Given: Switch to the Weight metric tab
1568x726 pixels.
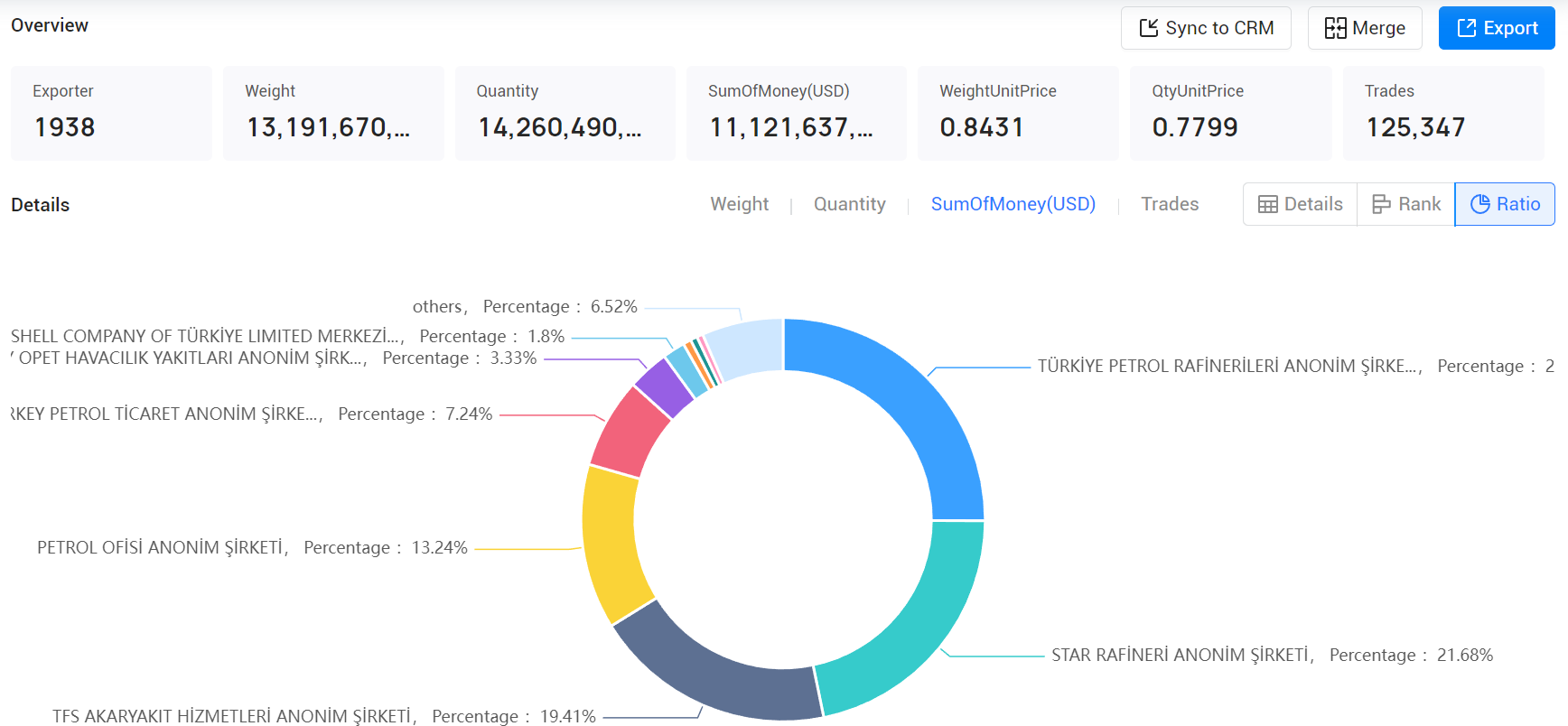Looking at the screenshot, I should [x=739, y=204].
